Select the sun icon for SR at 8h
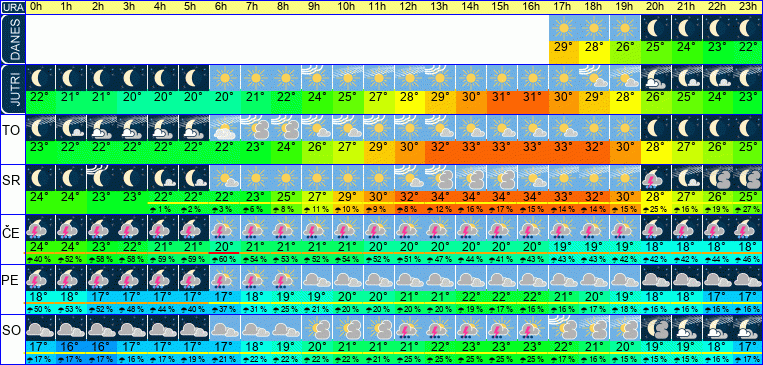Viewport: 763px width, 365px height. [287, 178]
